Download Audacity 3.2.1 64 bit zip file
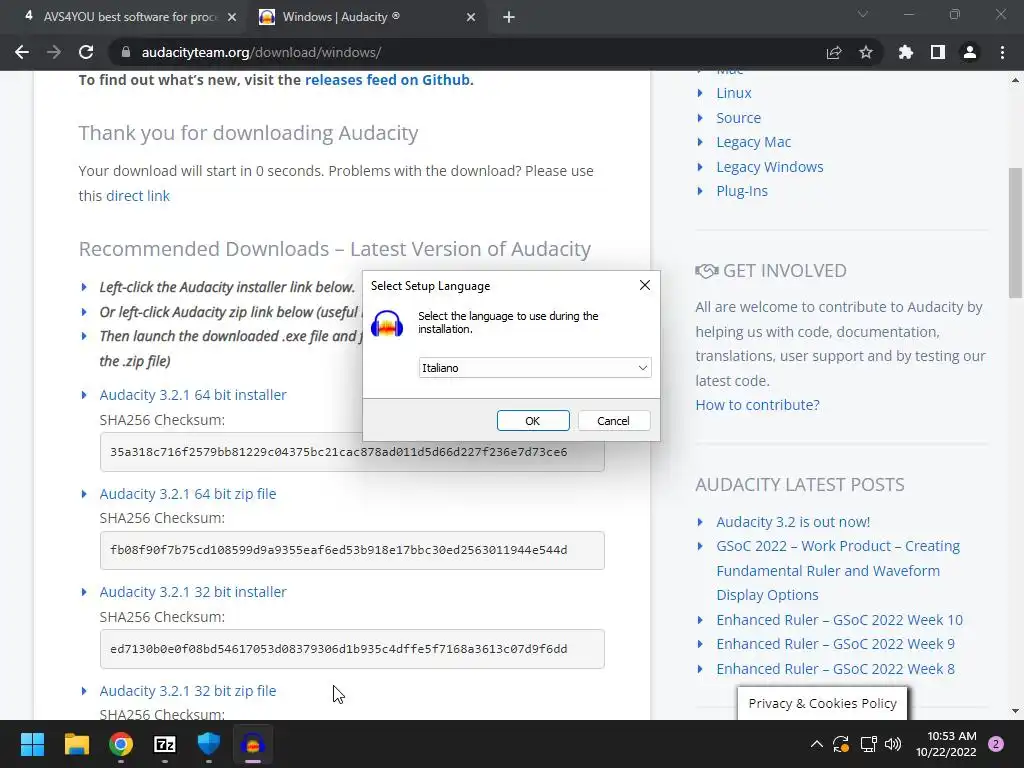This screenshot has height=768, width=1024. point(187,494)
